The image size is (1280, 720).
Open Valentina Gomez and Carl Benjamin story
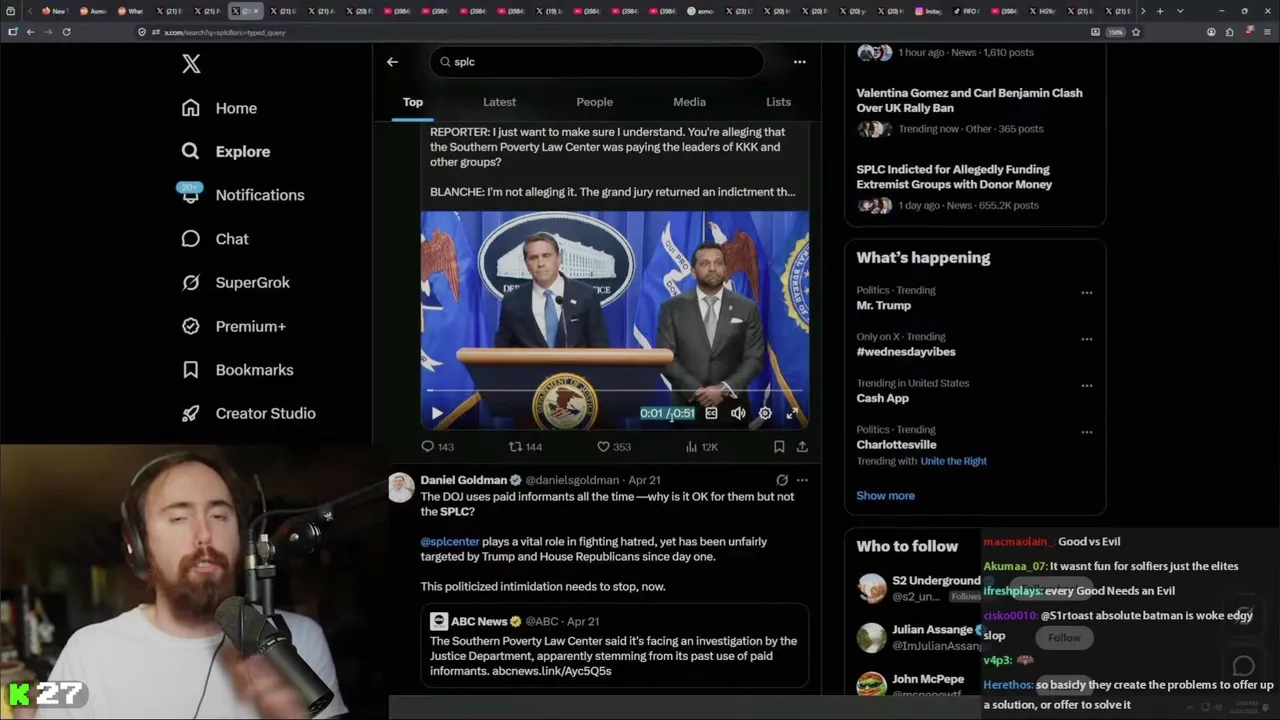pos(969,100)
